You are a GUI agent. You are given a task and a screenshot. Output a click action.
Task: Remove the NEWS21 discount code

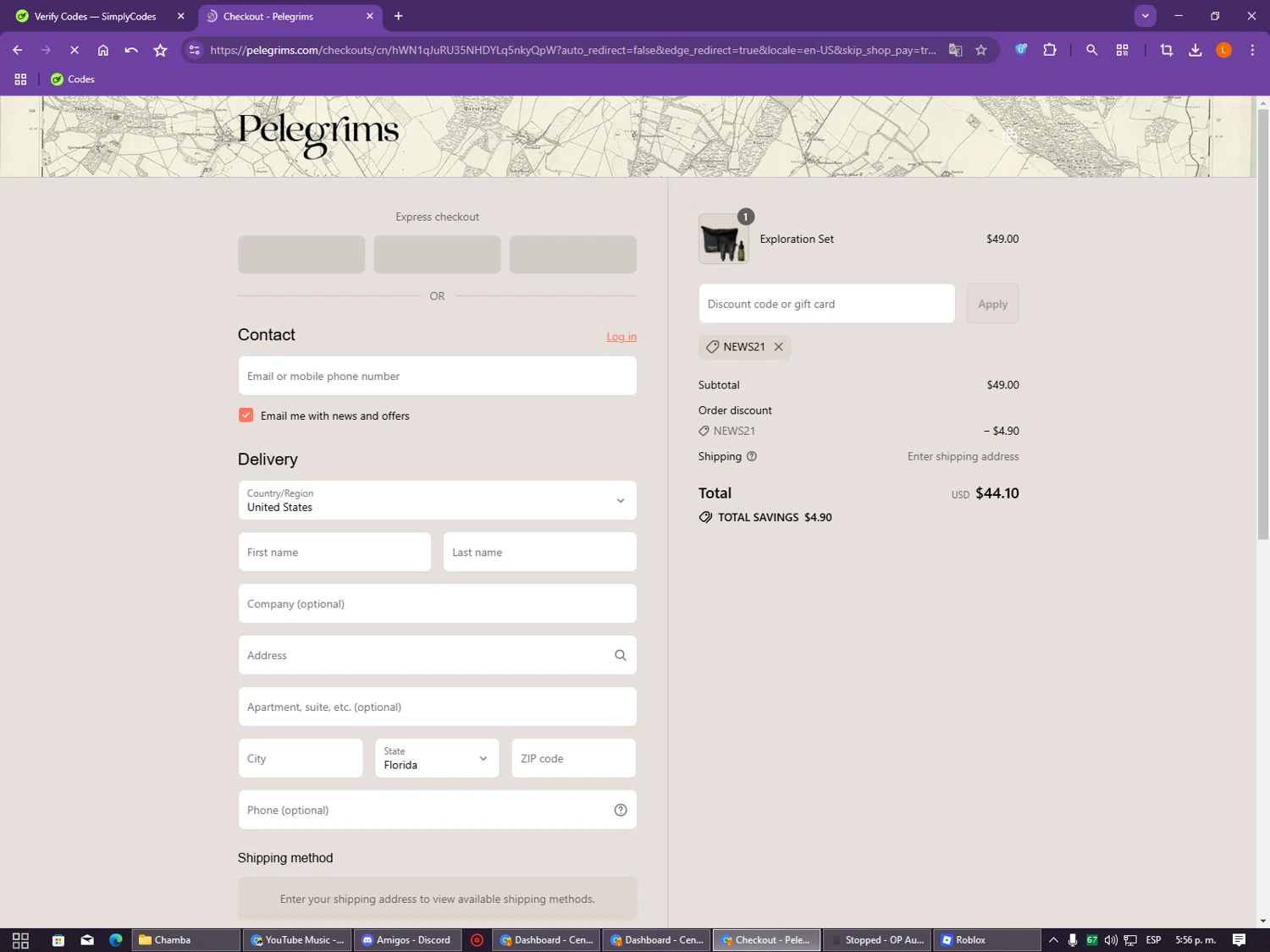(x=778, y=347)
